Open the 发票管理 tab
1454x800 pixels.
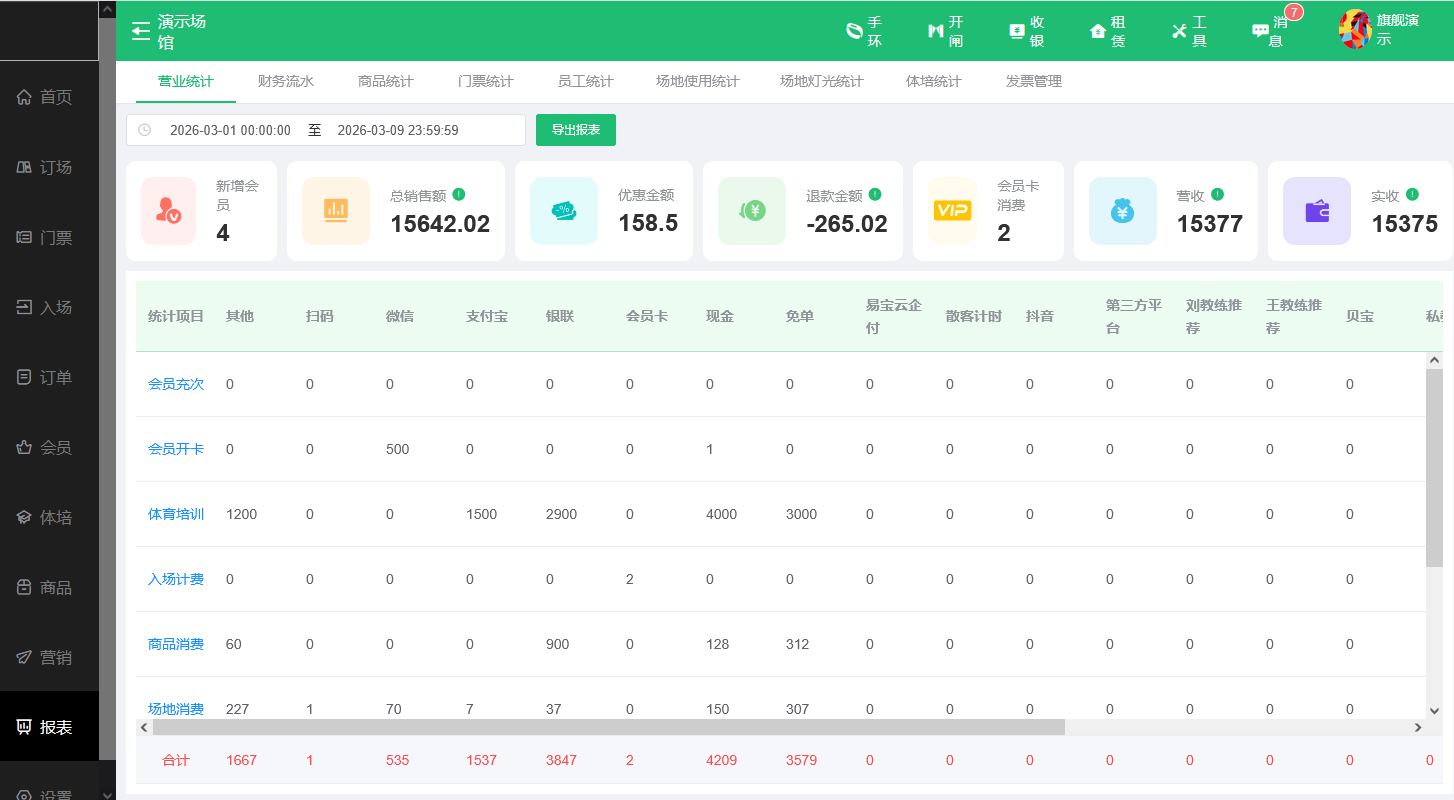point(1033,81)
